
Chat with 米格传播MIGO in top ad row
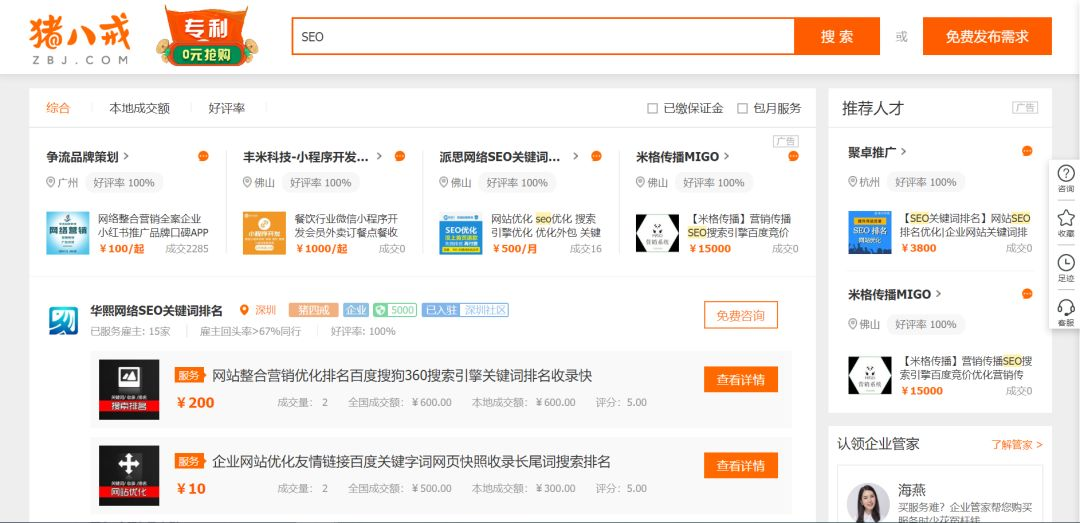pyautogui.click(x=793, y=156)
